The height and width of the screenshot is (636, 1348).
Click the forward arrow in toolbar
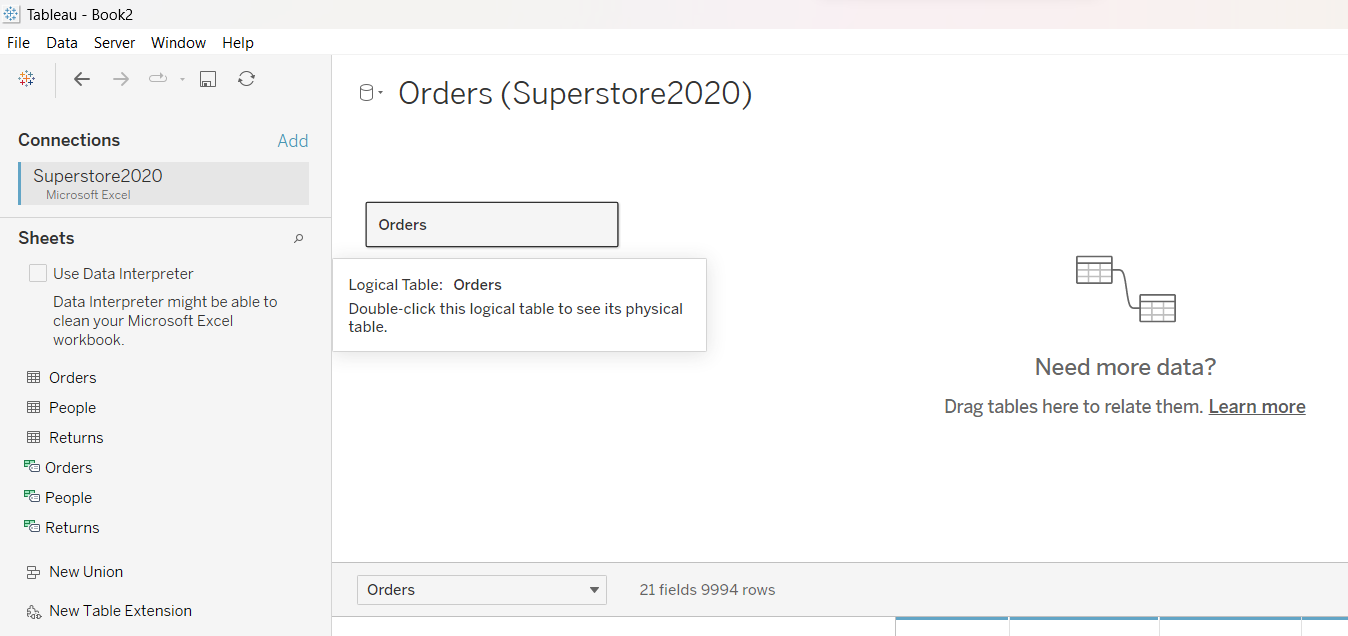[120, 79]
